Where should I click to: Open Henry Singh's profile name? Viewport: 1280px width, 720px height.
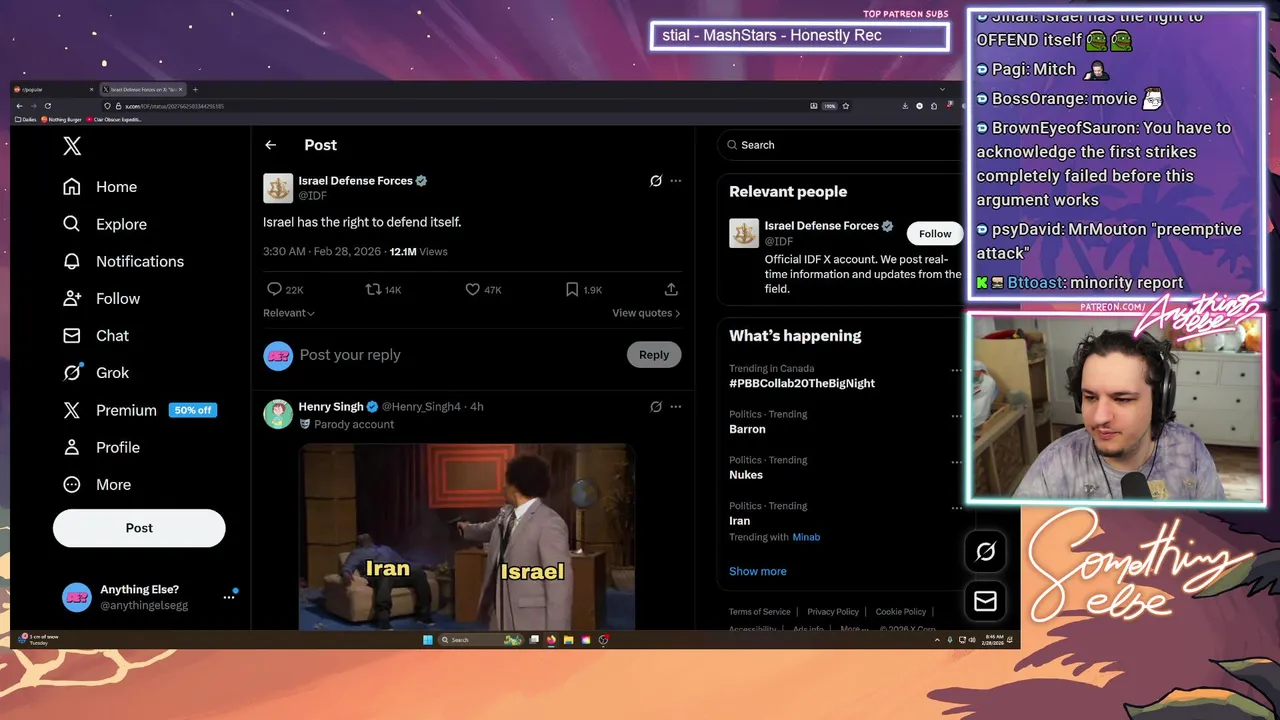coord(331,407)
